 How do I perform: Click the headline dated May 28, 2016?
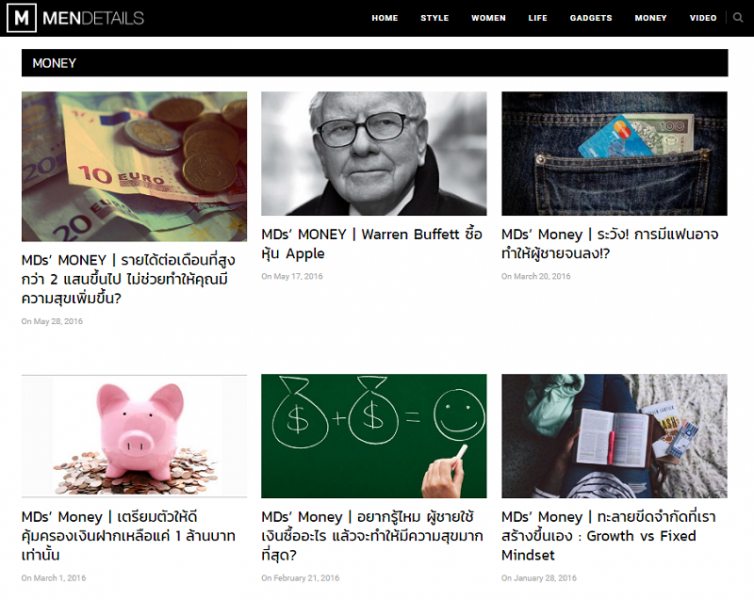click(x=128, y=279)
